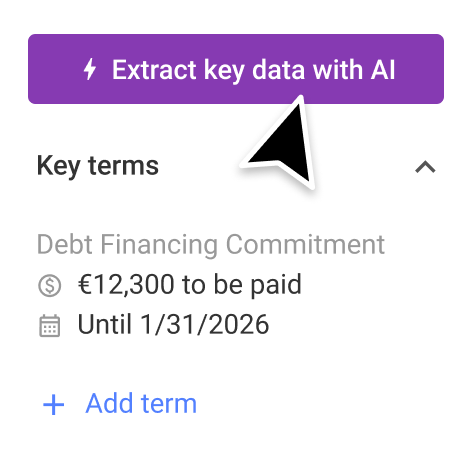Run Extract key data with AI
Viewport: 472px width, 456px height.
coord(236,69)
